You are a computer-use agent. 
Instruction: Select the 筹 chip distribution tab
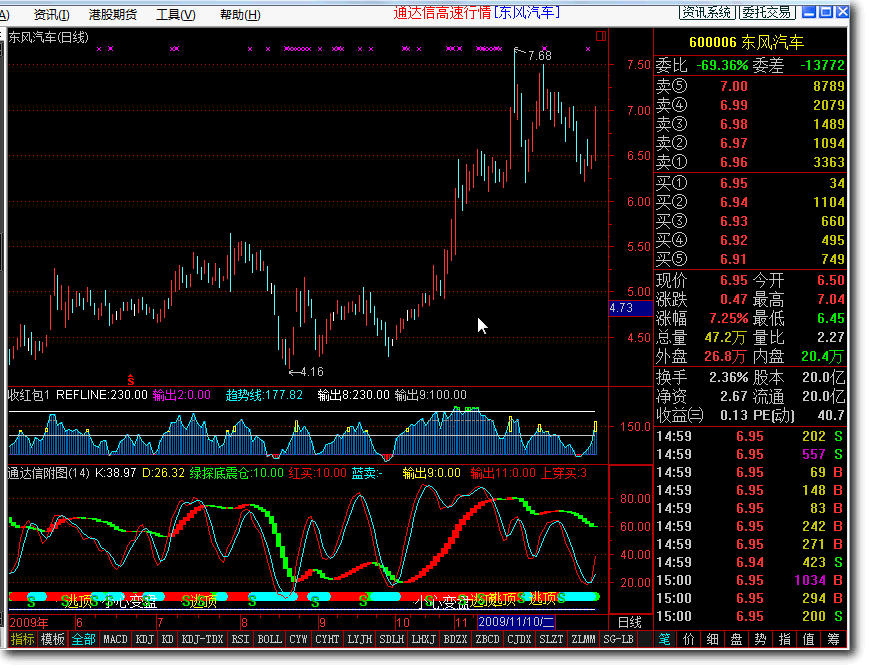point(834,639)
